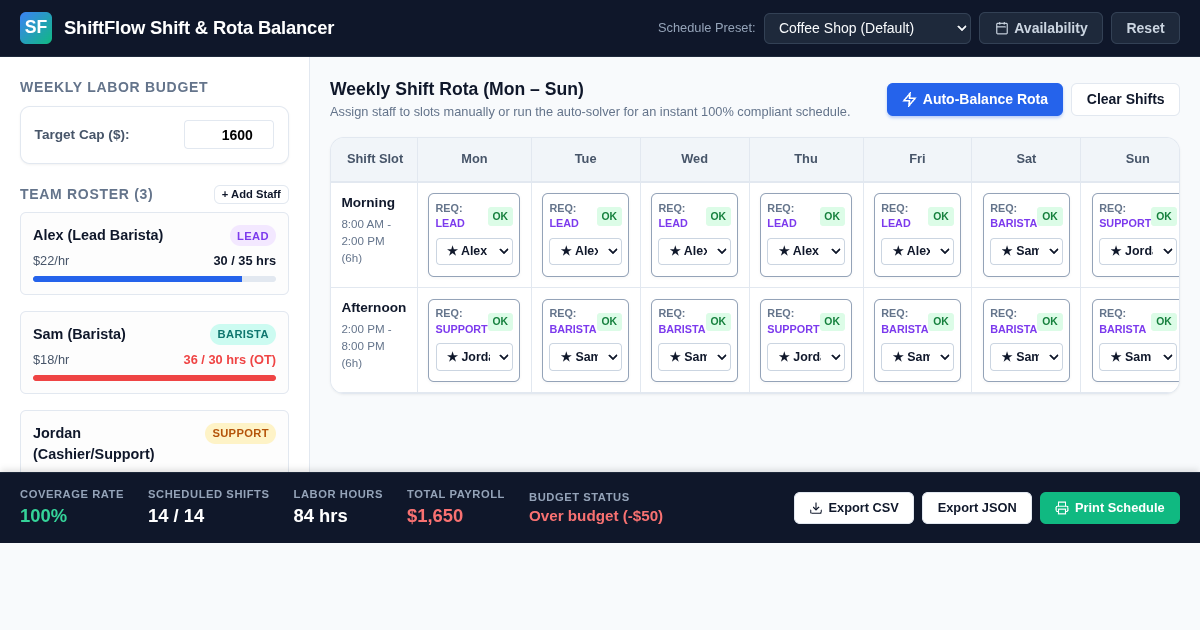
Task: Open Wednesday Morning staff dropdown
Action: tap(694, 251)
